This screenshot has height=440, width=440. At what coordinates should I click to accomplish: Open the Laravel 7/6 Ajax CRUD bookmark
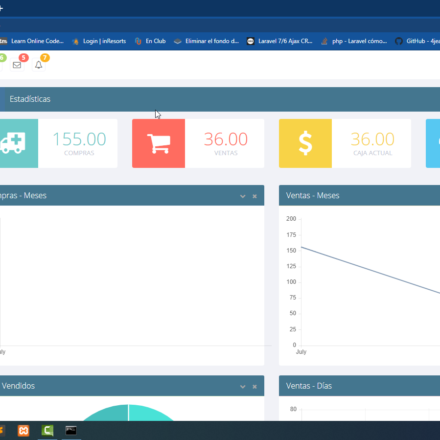tap(280, 41)
